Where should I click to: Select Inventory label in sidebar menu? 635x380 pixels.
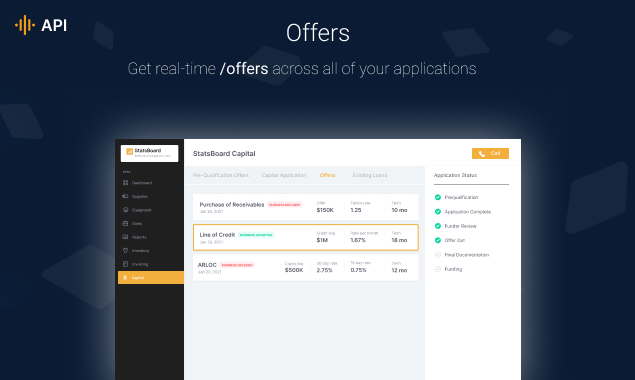(x=141, y=251)
